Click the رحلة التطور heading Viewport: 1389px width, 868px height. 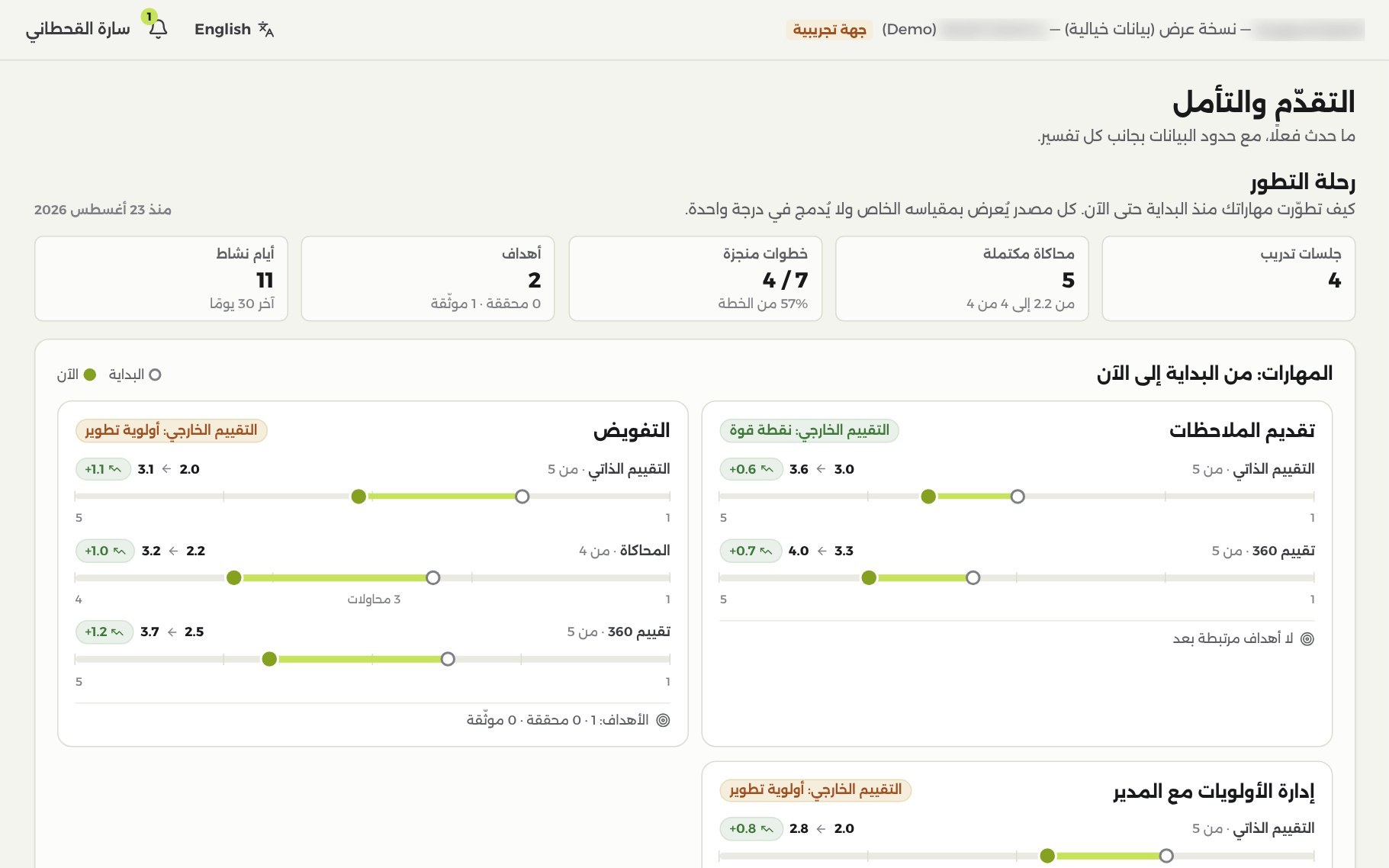1303,182
